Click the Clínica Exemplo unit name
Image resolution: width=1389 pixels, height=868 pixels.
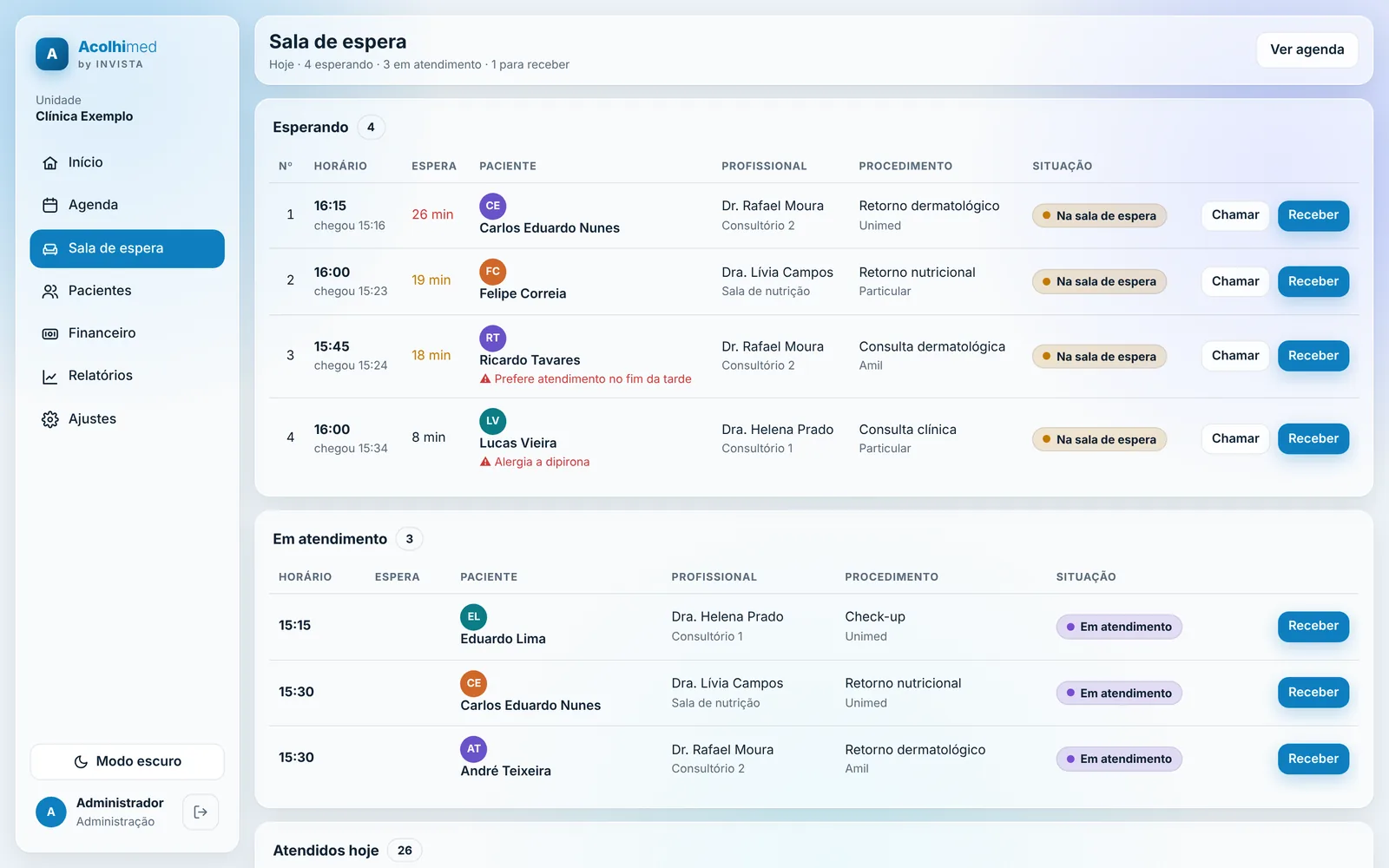click(x=84, y=116)
